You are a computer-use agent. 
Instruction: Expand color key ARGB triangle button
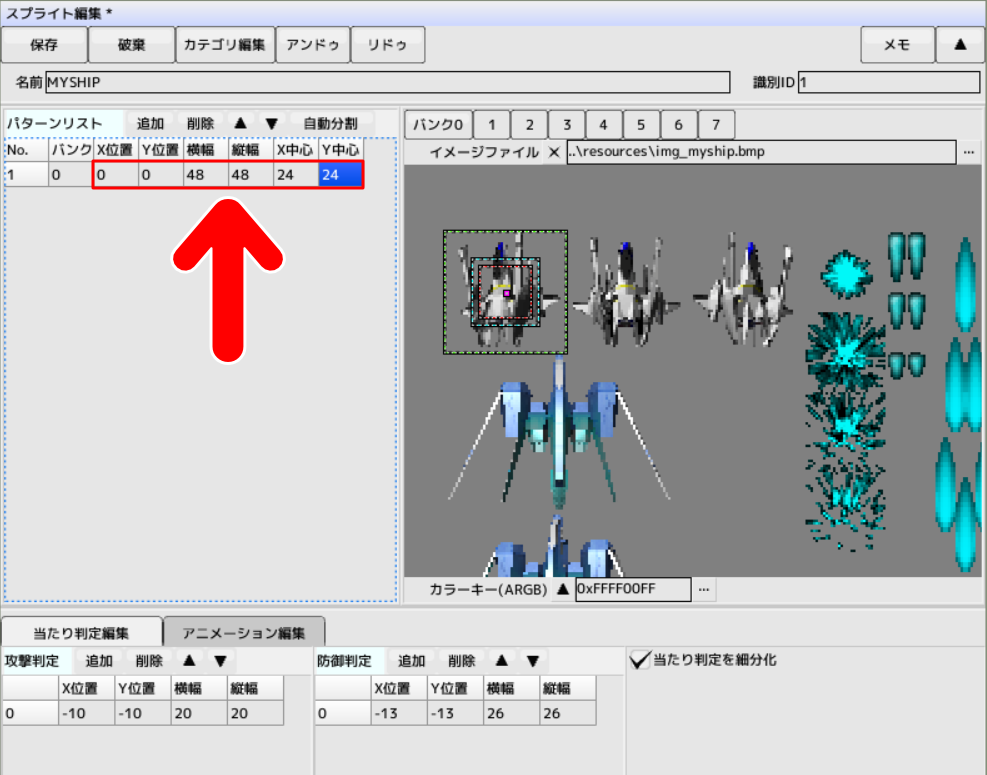coord(562,589)
